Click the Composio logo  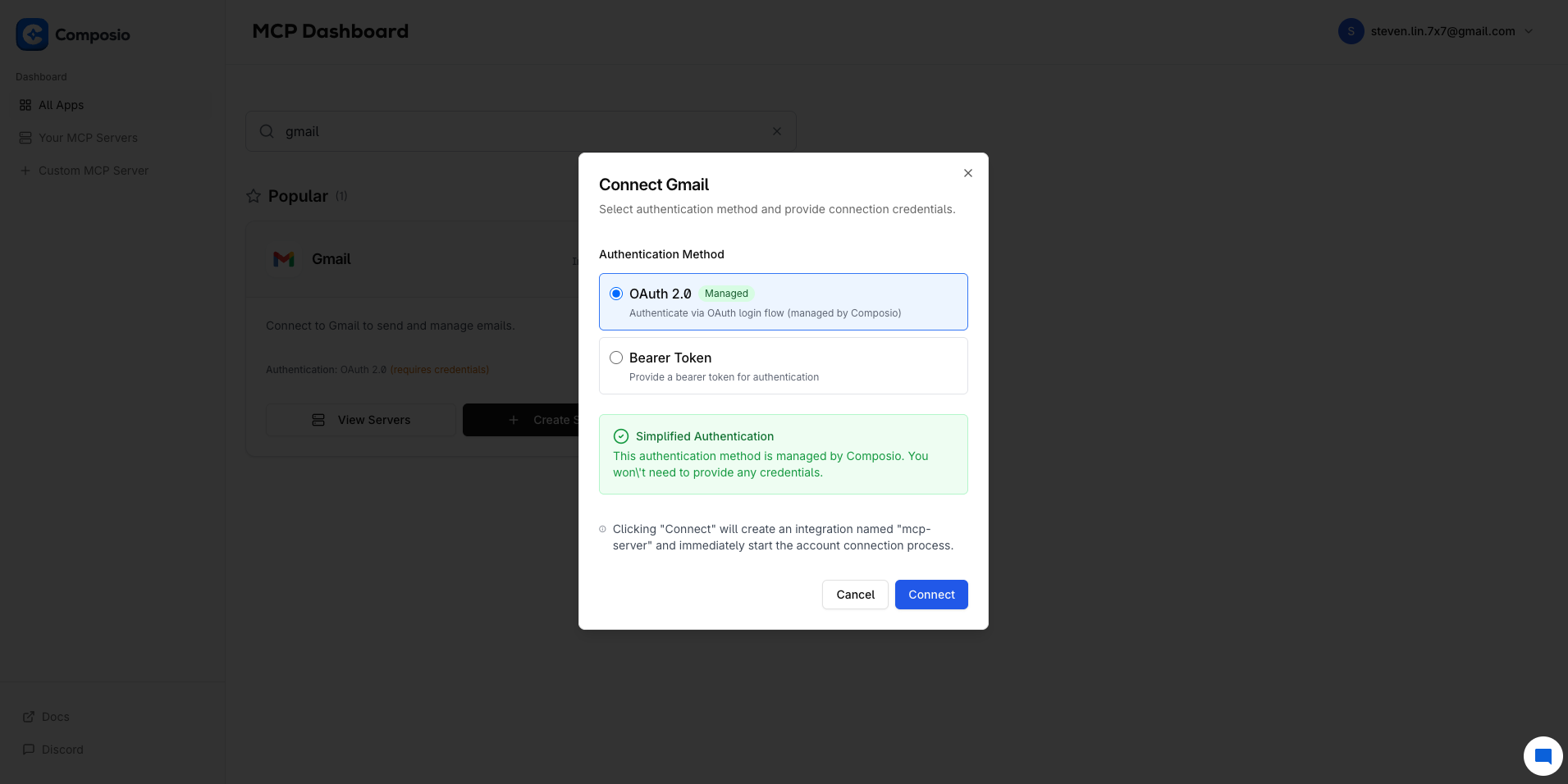click(33, 34)
